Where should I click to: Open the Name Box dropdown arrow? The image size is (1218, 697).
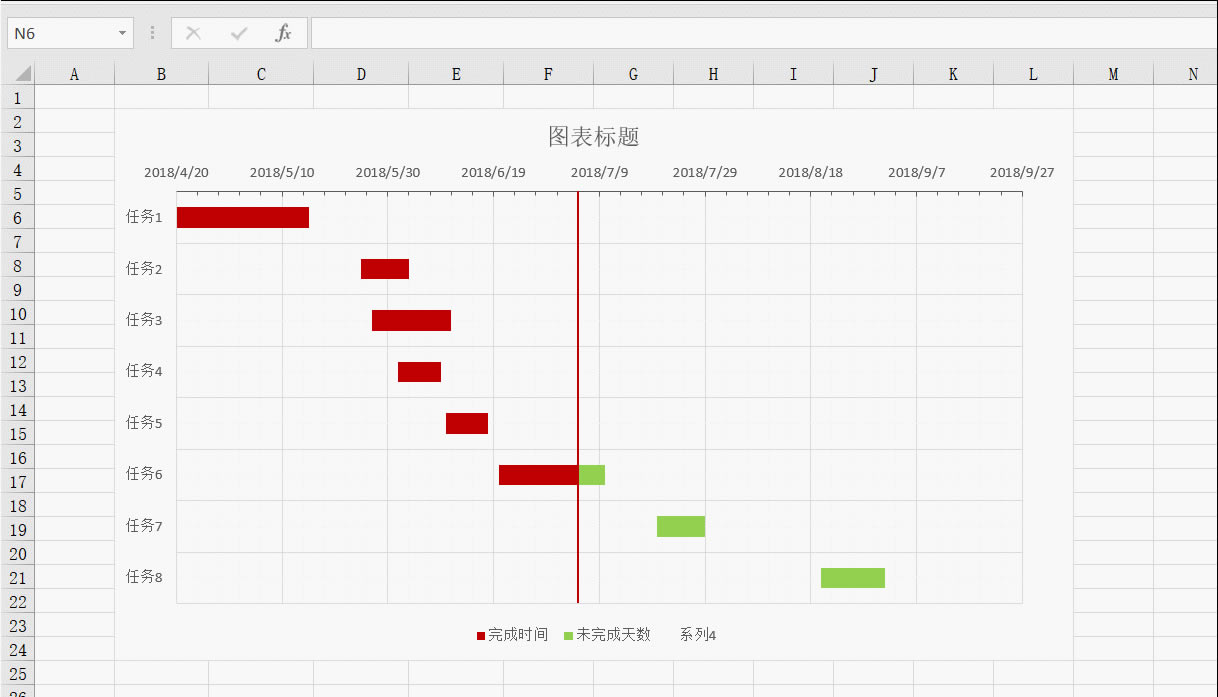coord(123,33)
